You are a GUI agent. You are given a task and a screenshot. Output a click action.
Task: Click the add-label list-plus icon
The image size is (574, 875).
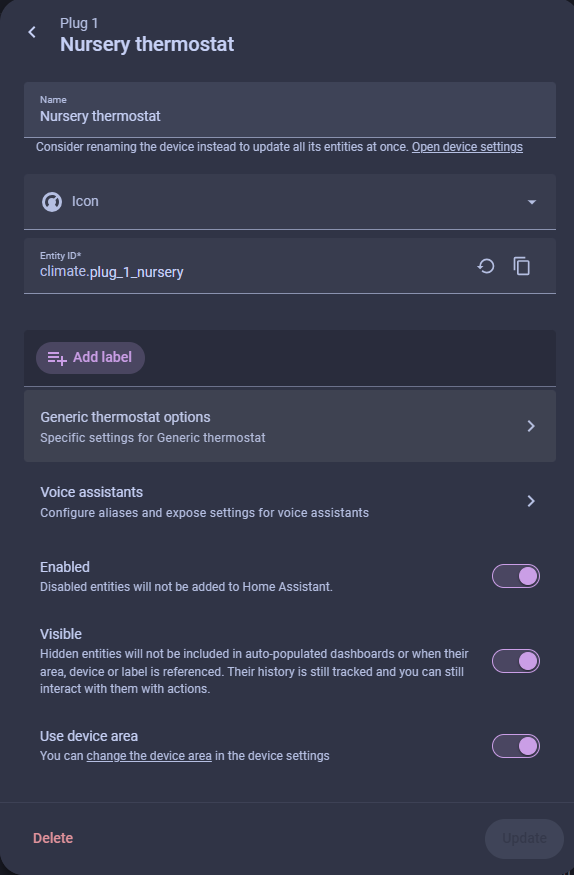click(x=56, y=358)
